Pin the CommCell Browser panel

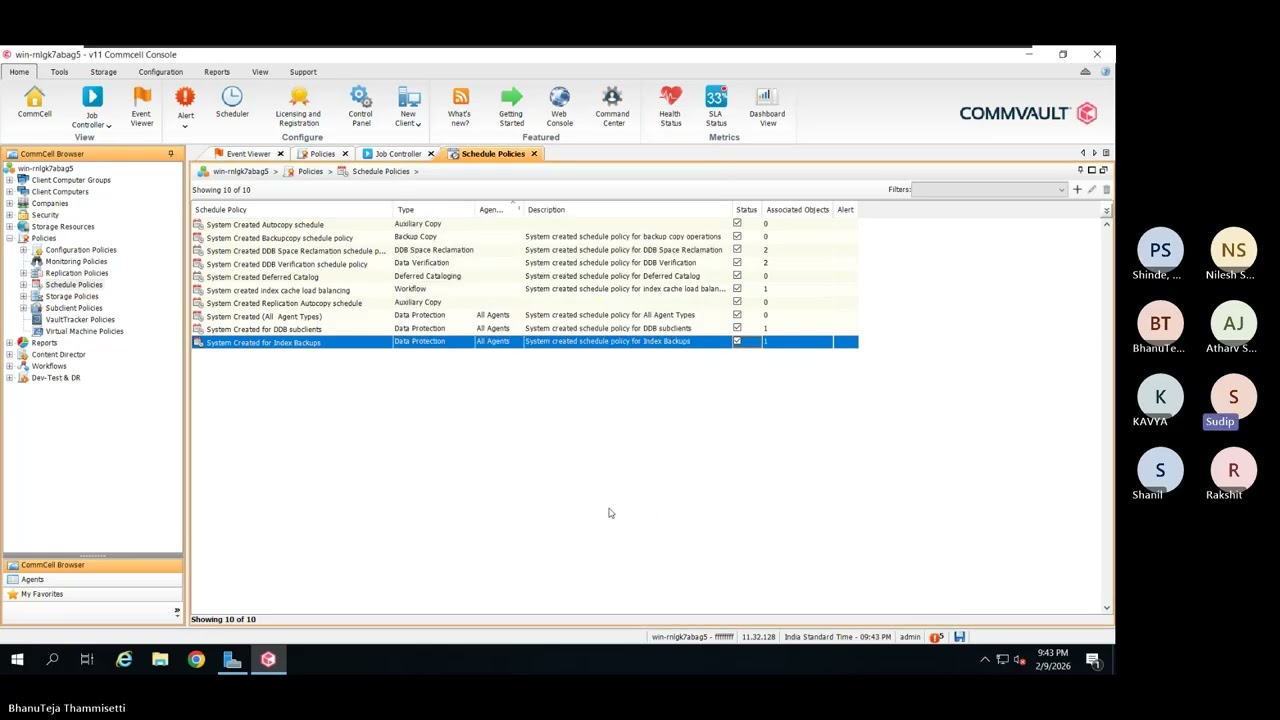pos(171,154)
